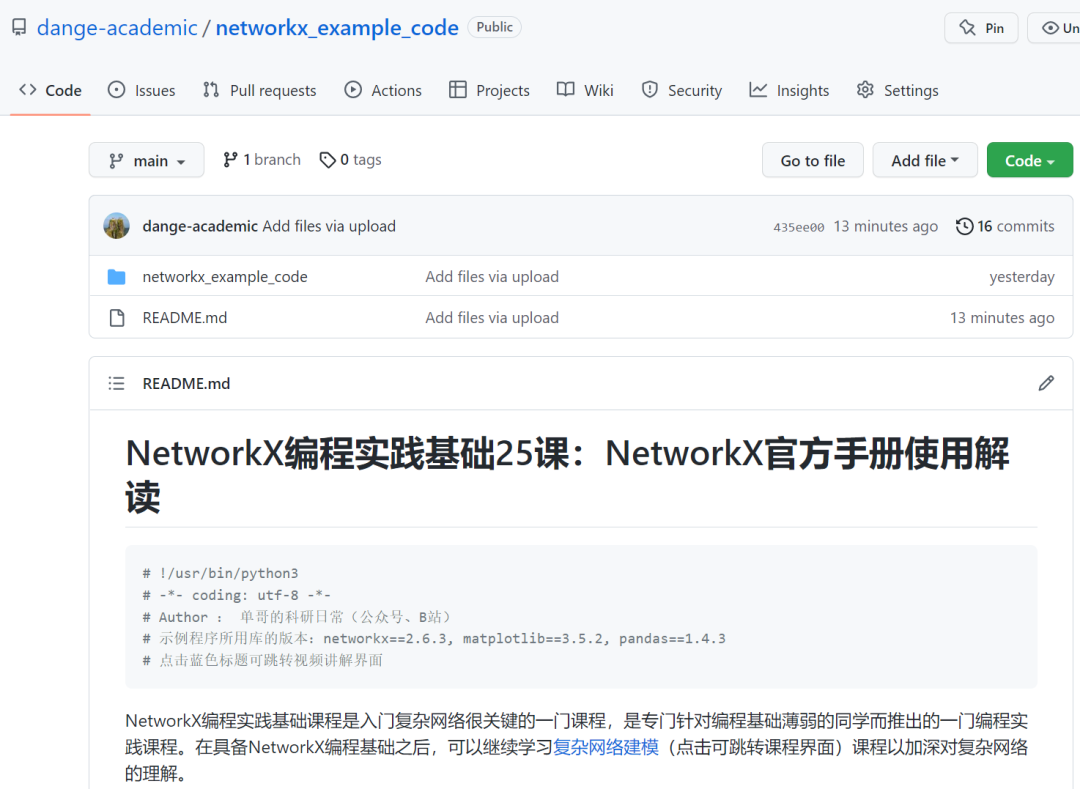
Task: View the 1 branch link
Action: point(262,160)
